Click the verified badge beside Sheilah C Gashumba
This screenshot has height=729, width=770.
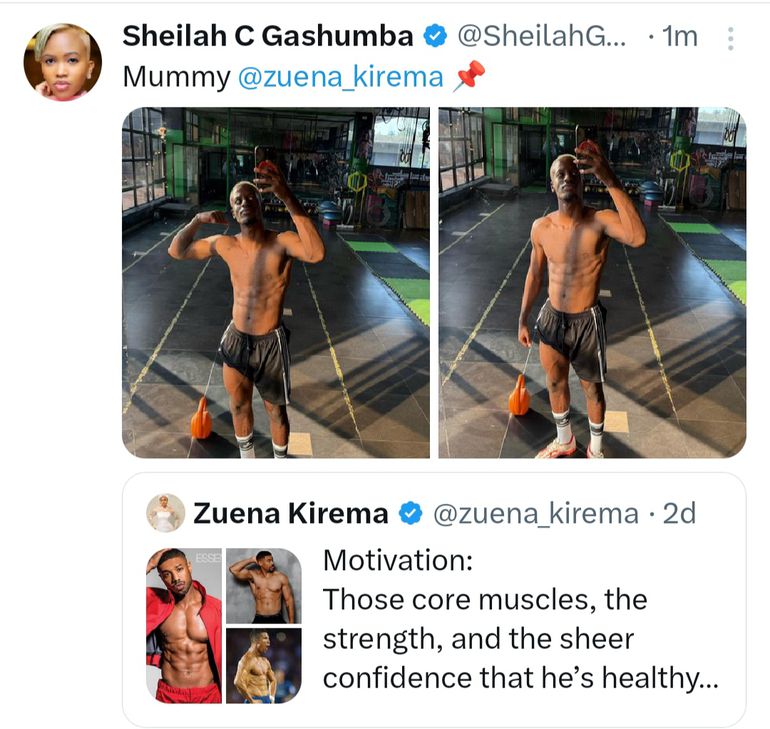[x=435, y=36]
